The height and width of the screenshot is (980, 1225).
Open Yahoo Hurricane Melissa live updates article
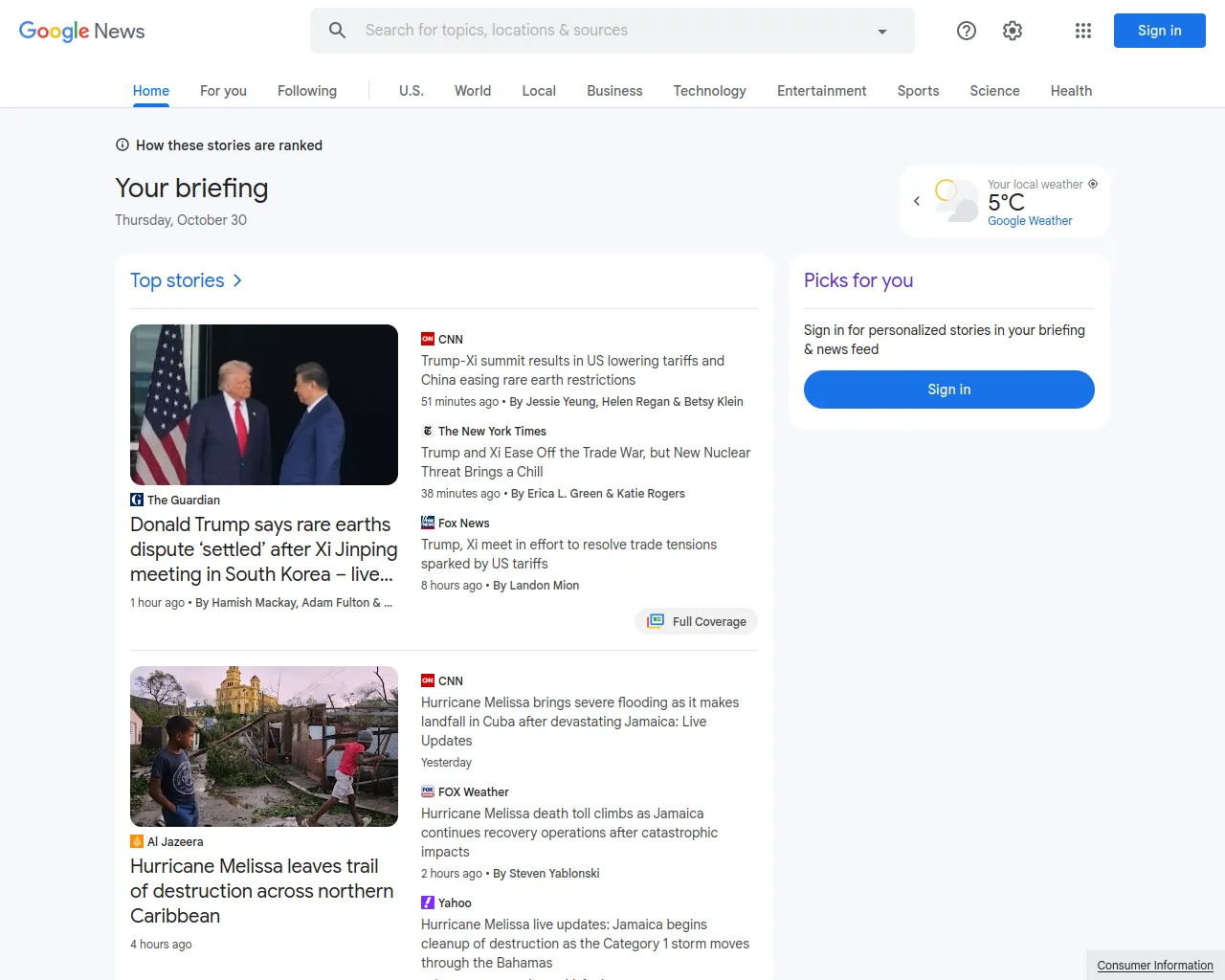(x=585, y=944)
